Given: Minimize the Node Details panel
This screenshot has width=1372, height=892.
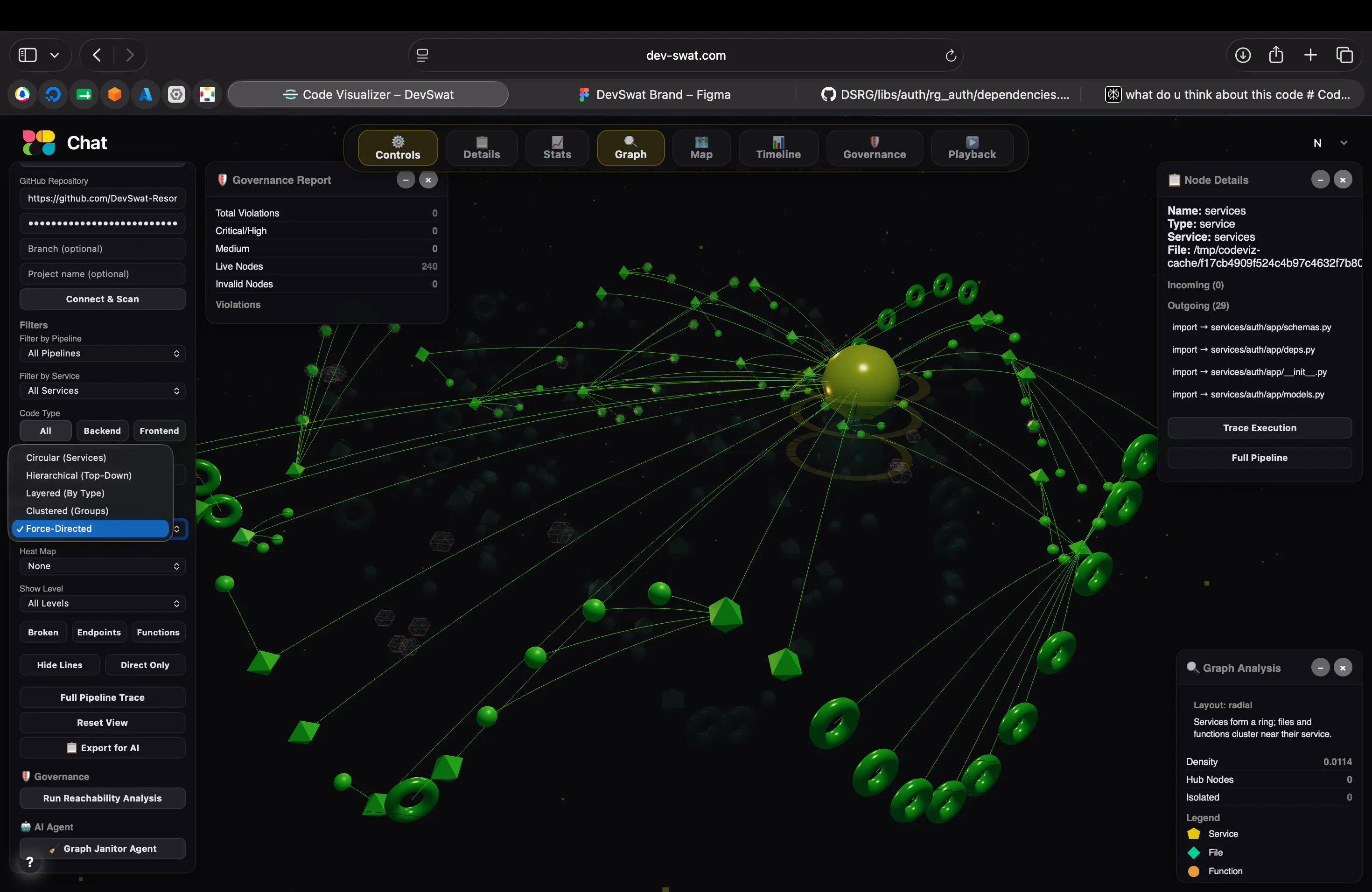Looking at the screenshot, I should click(x=1320, y=180).
